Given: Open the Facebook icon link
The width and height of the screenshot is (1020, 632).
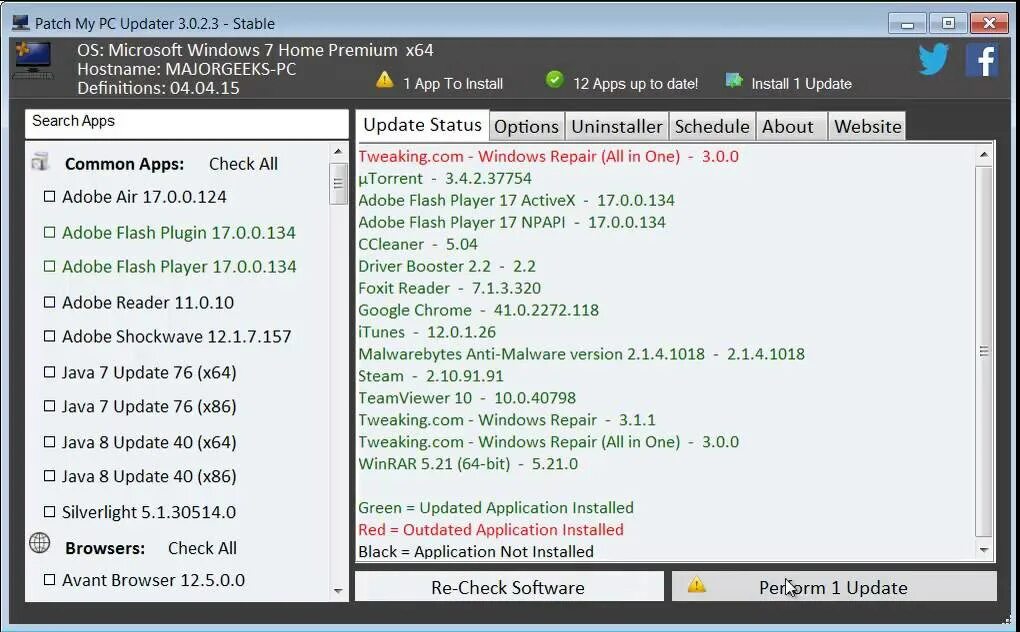Looking at the screenshot, I should (x=982, y=60).
